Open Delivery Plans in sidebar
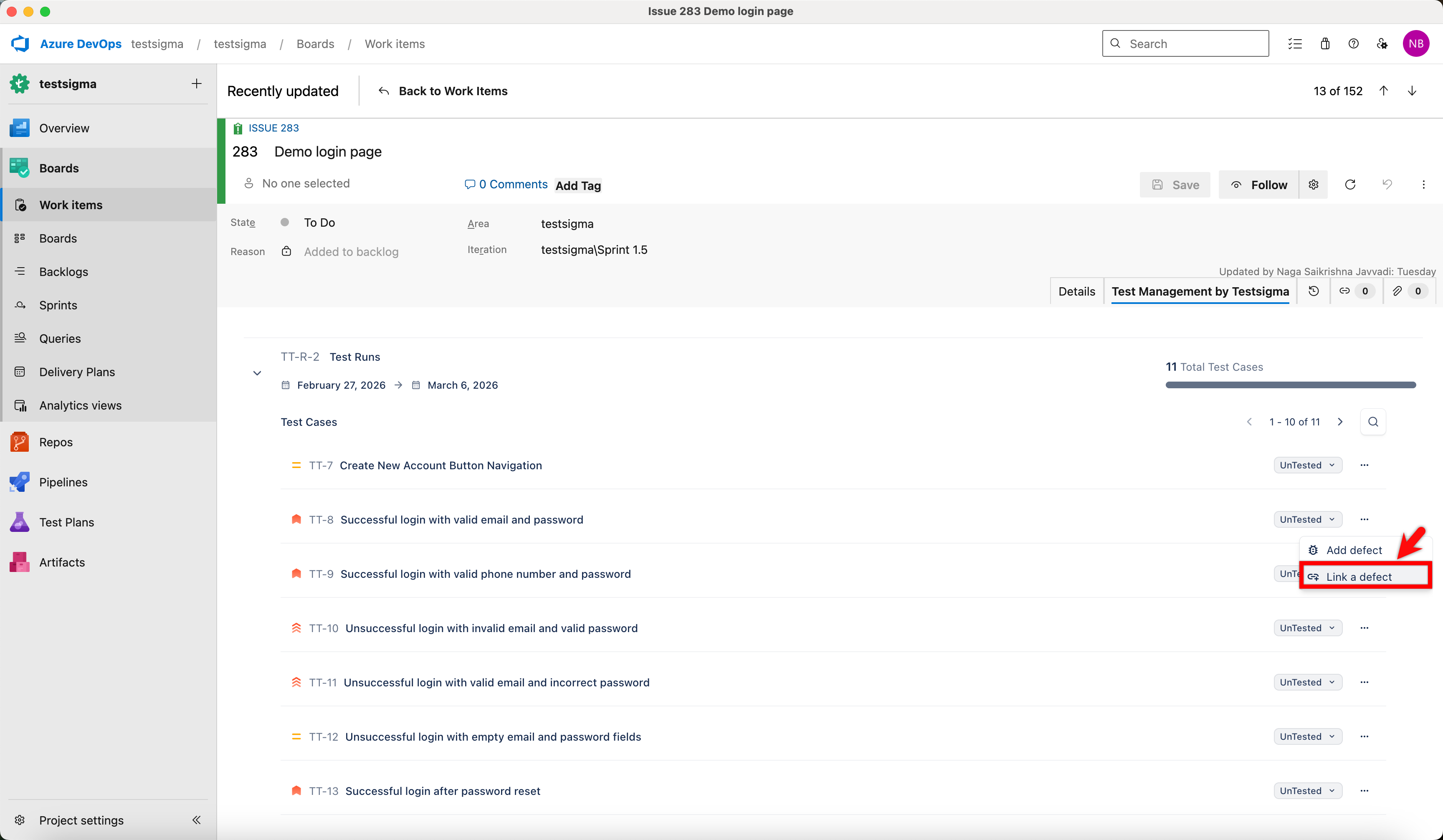Screen dimensions: 1443x840 (x=109, y=372)
